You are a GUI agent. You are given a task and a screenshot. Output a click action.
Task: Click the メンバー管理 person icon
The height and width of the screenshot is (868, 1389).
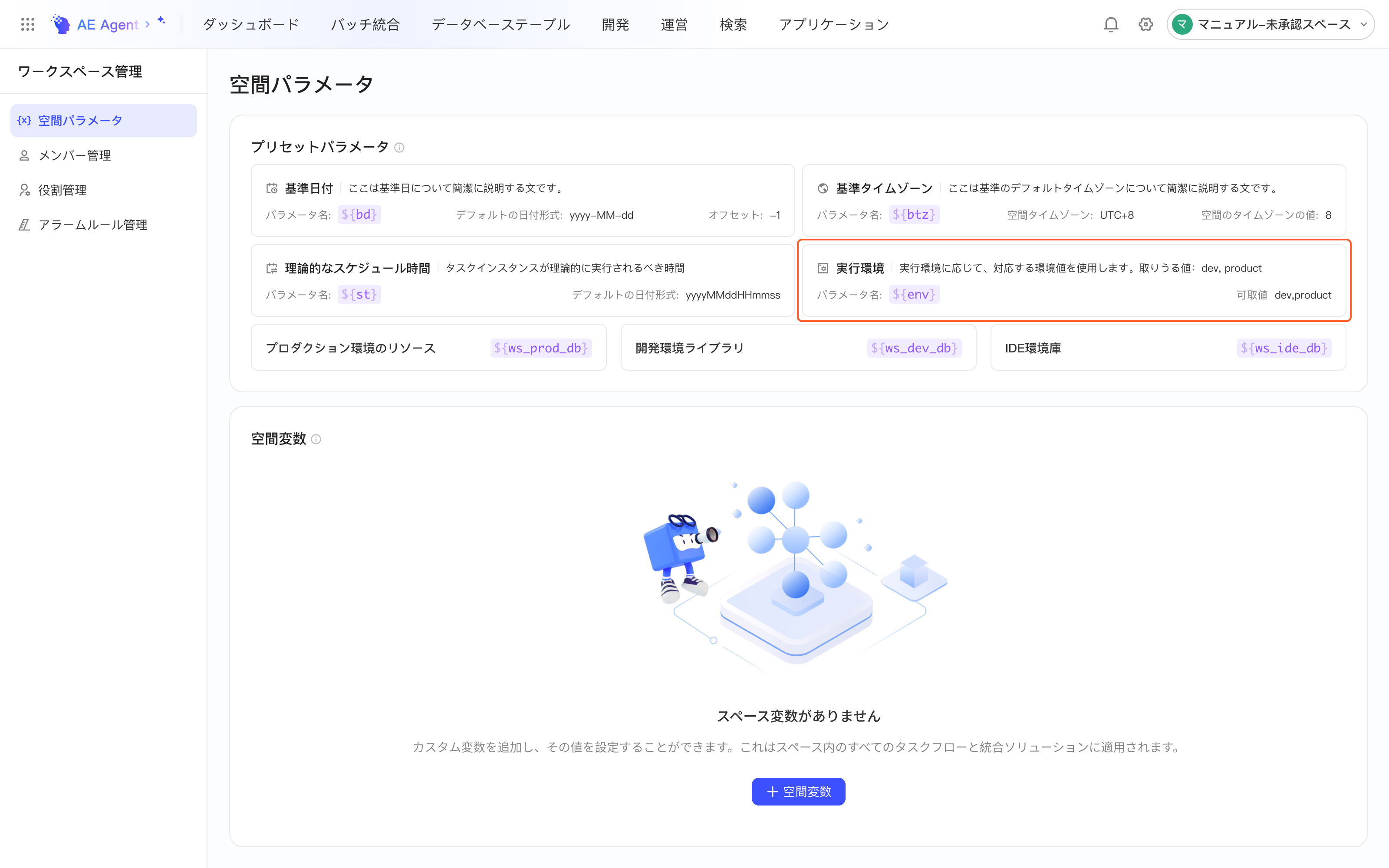(x=24, y=155)
